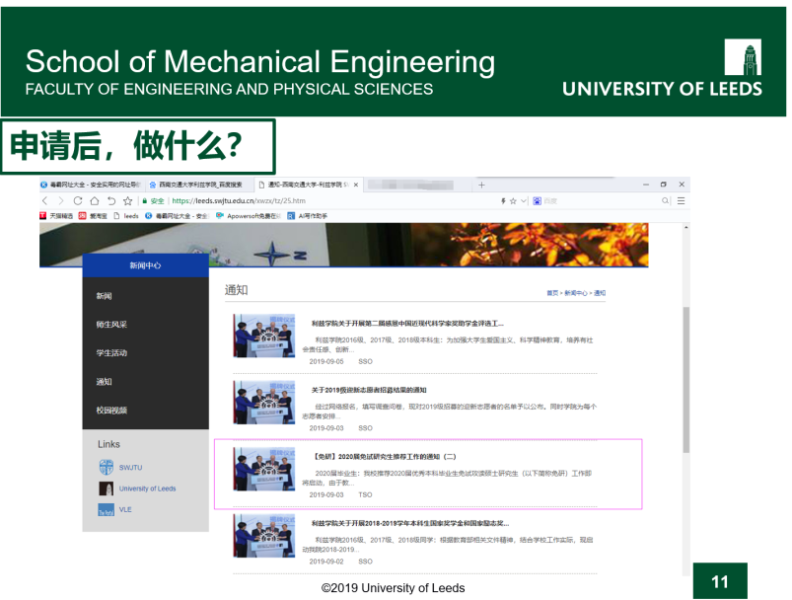Click the address bar URL leeds.swjtu.edu.cn
This screenshot has height=600, width=792.
pyautogui.click(x=238, y=201)
